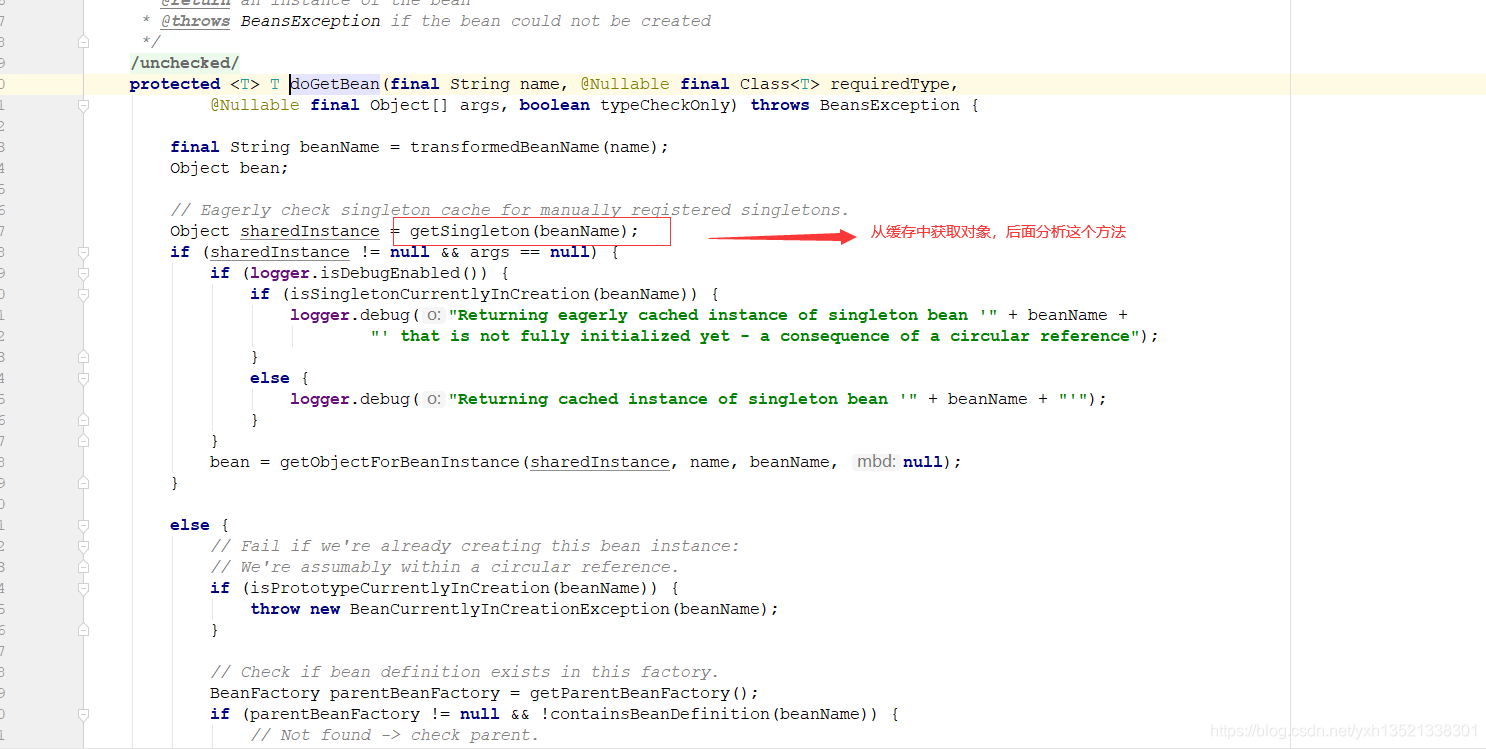Click the transformedBeanName call

[x=505, y=147]
